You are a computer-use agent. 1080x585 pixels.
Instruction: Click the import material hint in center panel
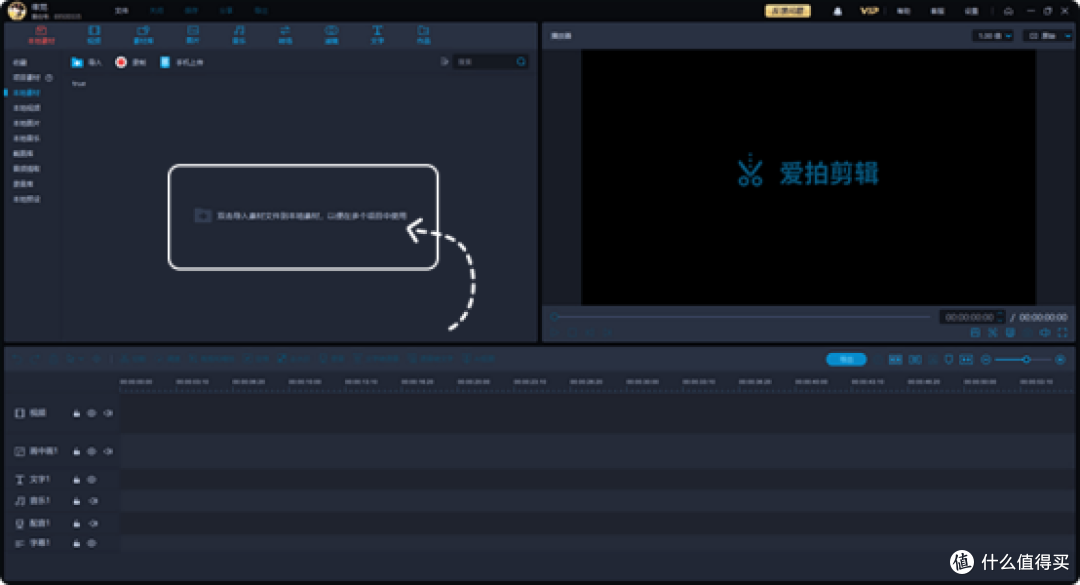pos(303,216)
